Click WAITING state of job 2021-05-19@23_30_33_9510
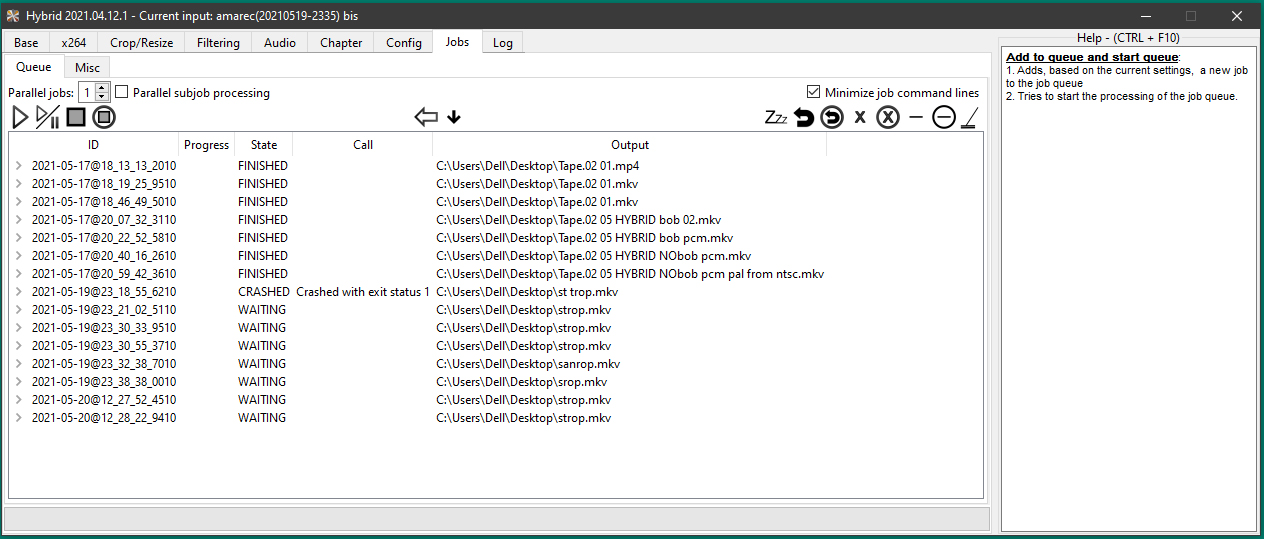This screenshot has width=1264, height=539. 262,328
